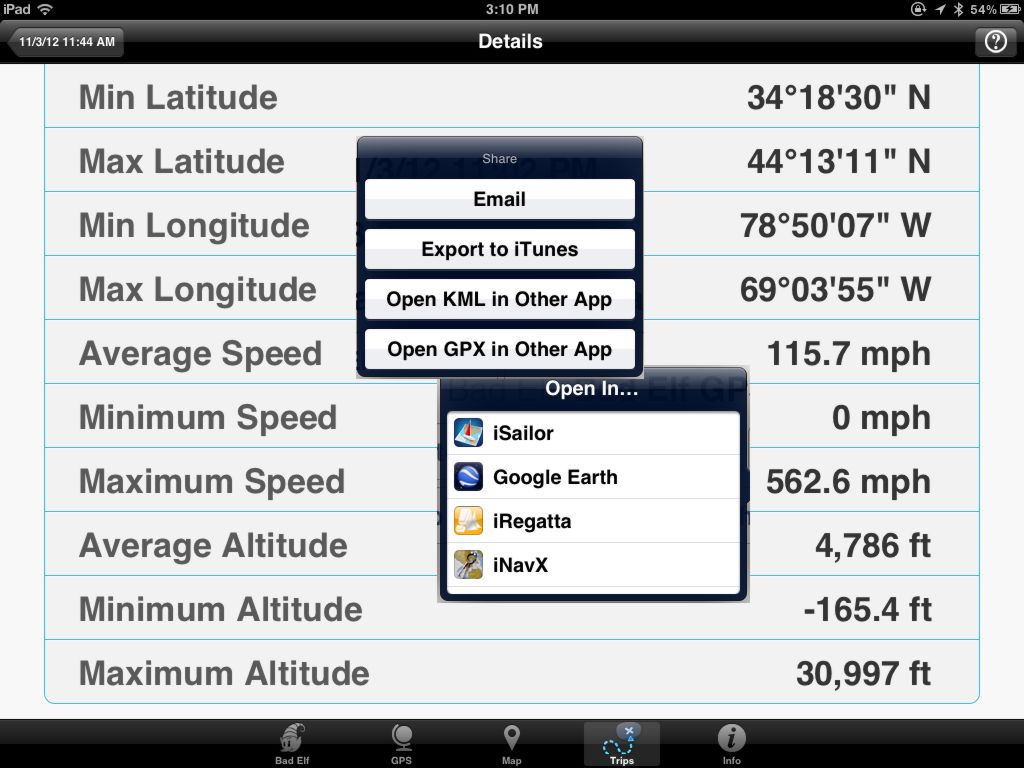Select the Min Longitude row label

(194, 225)
